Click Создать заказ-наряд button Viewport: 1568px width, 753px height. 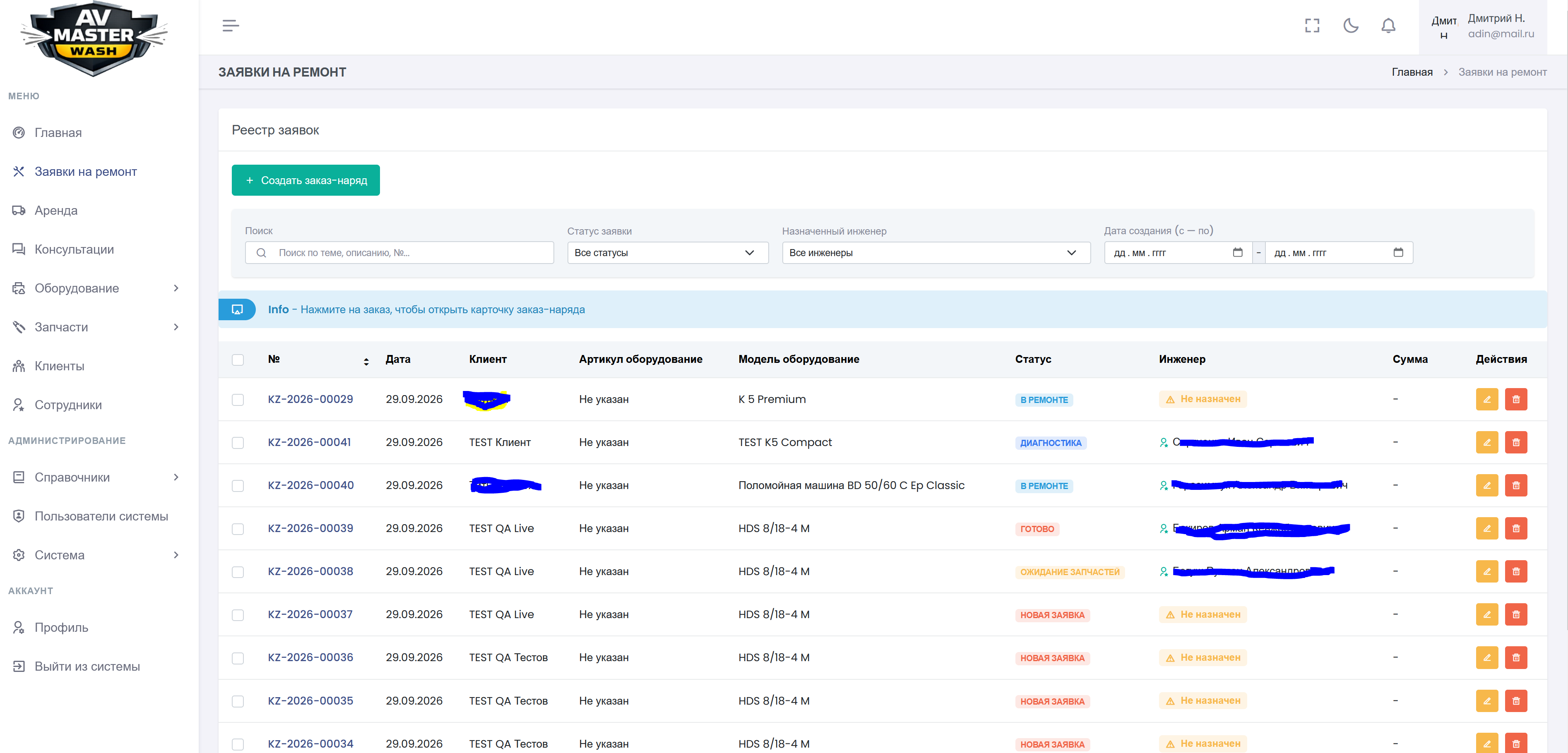pyautogui.click(x=305, y=180)
